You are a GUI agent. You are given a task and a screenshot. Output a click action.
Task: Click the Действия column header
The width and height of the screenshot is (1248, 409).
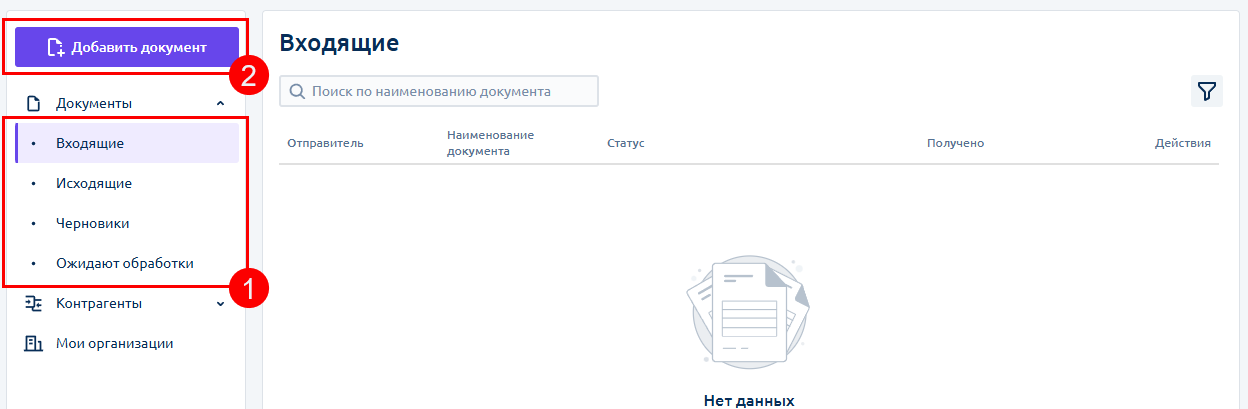[x=1183, y=143]
